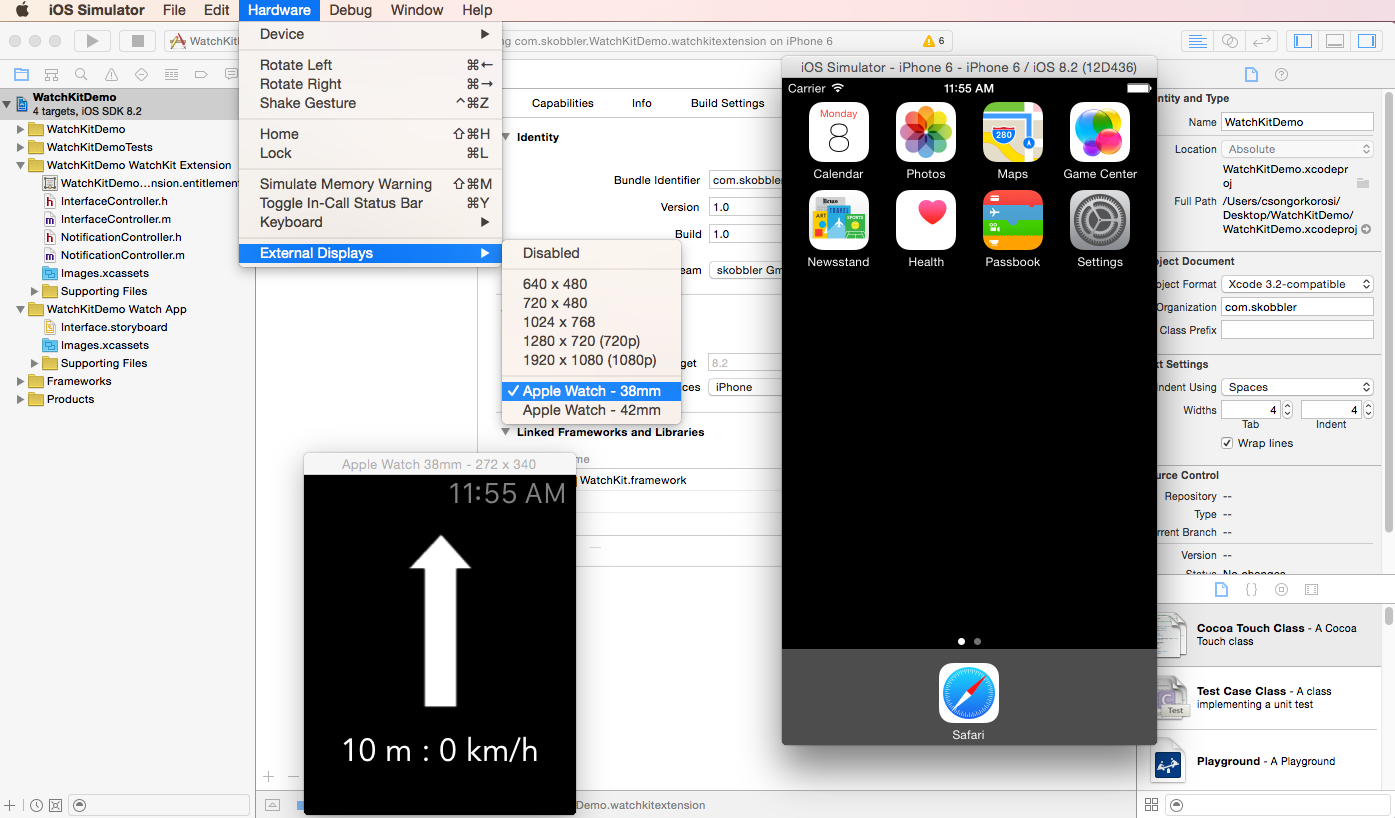Open the Debug menu in the menu bar

pyautogui.click(x=350, y=10)
